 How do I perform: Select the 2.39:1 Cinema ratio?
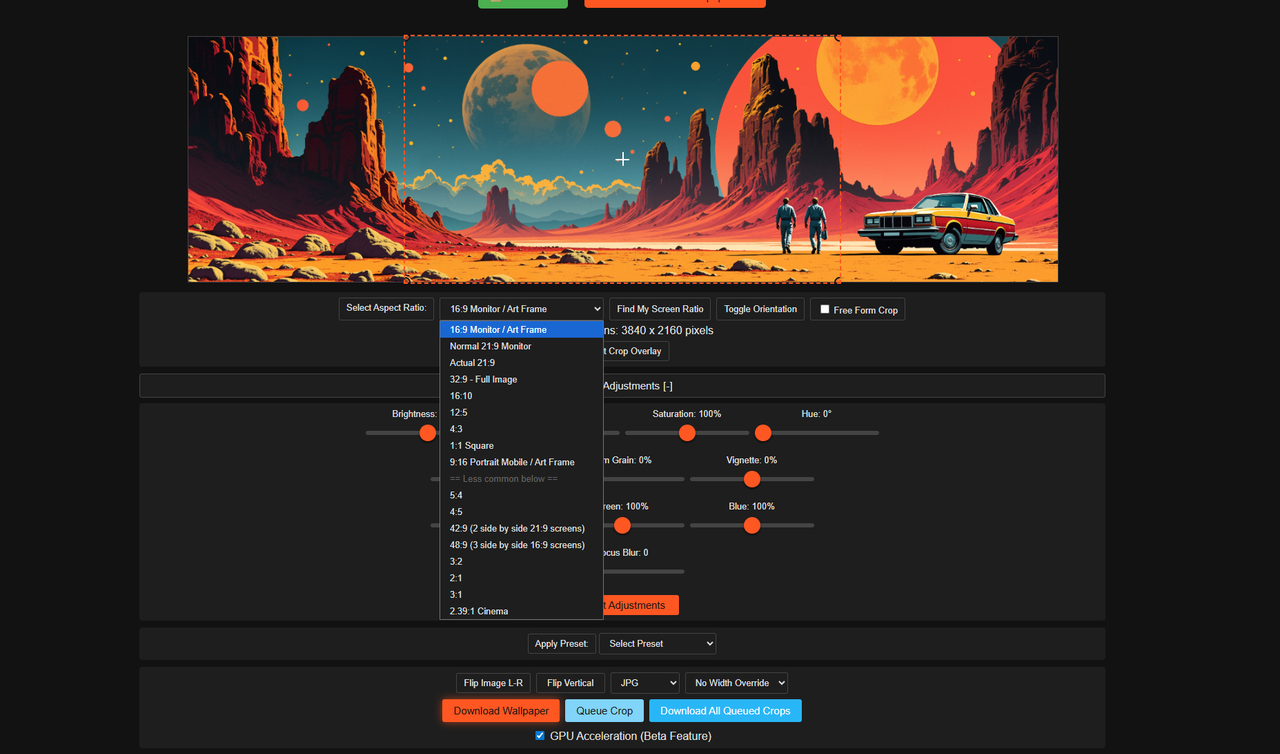521,611
